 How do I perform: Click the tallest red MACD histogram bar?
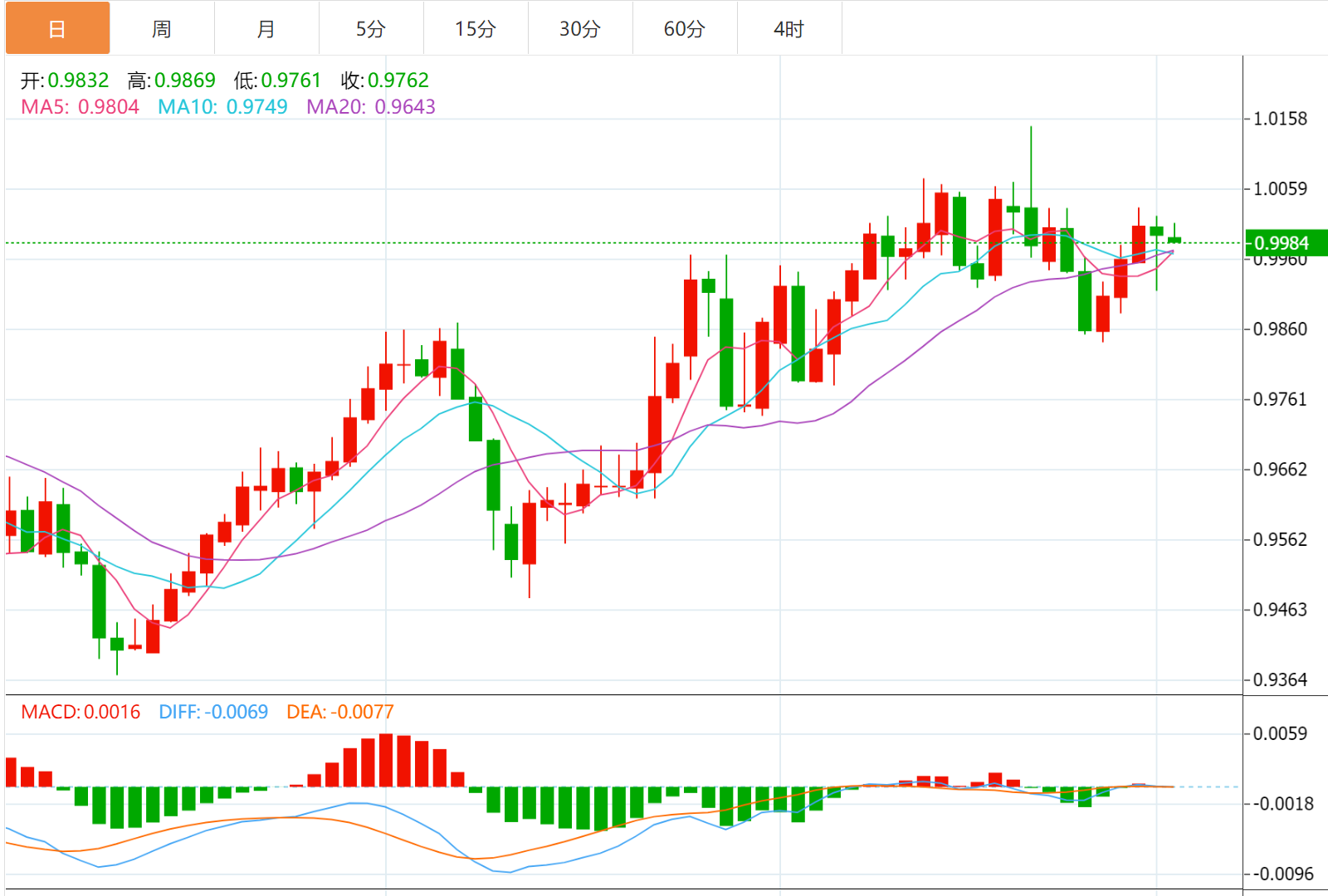[386, 760]
